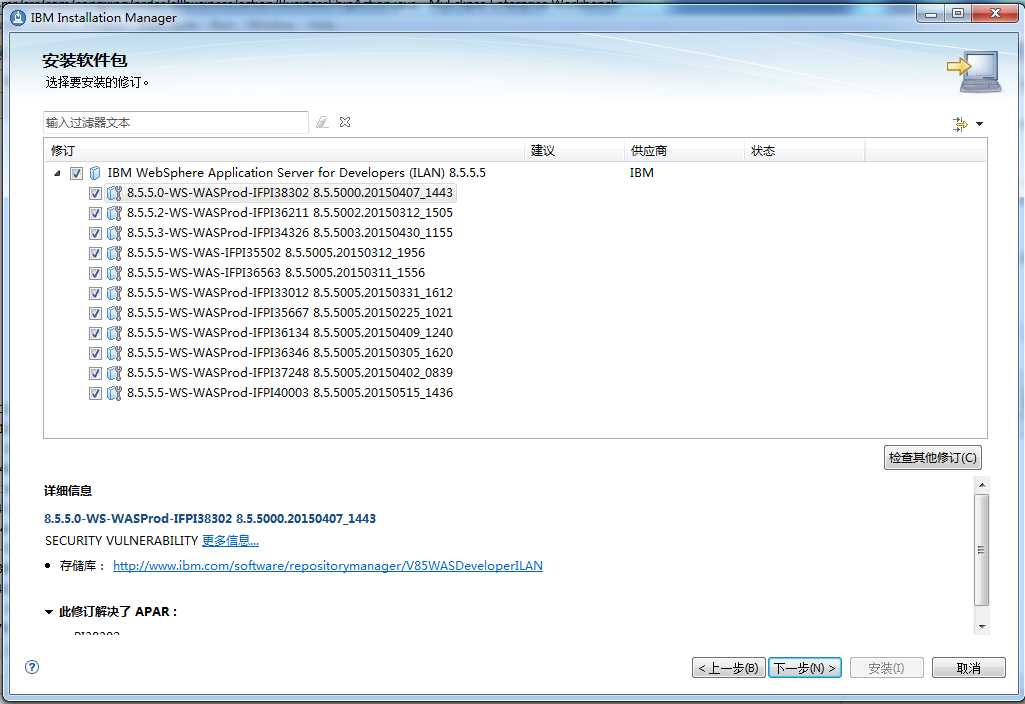Click the fix icon for IFPI34326
This screenshot has height=704, width=1025.
tap(114, 233)
